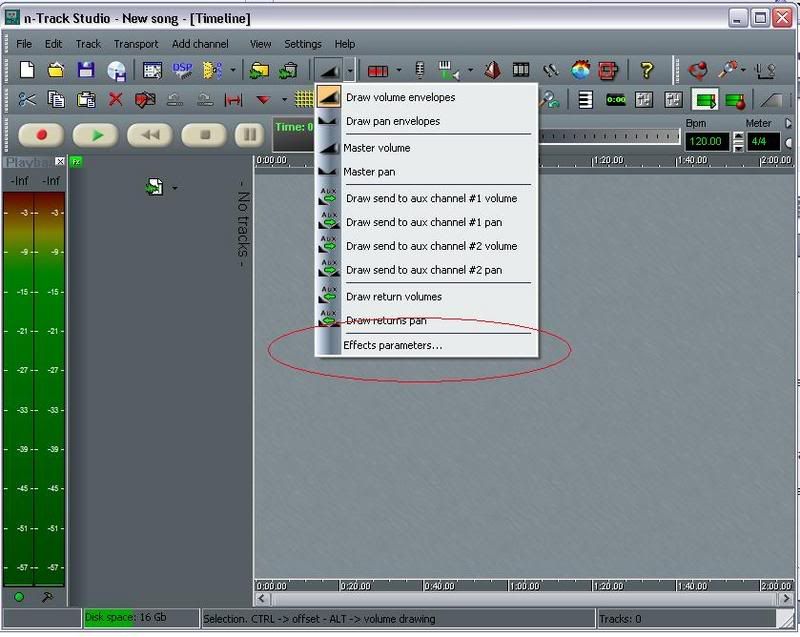Toggle the piano roll keys button
This screenshot has height=637, width=800.
point(585,100)
